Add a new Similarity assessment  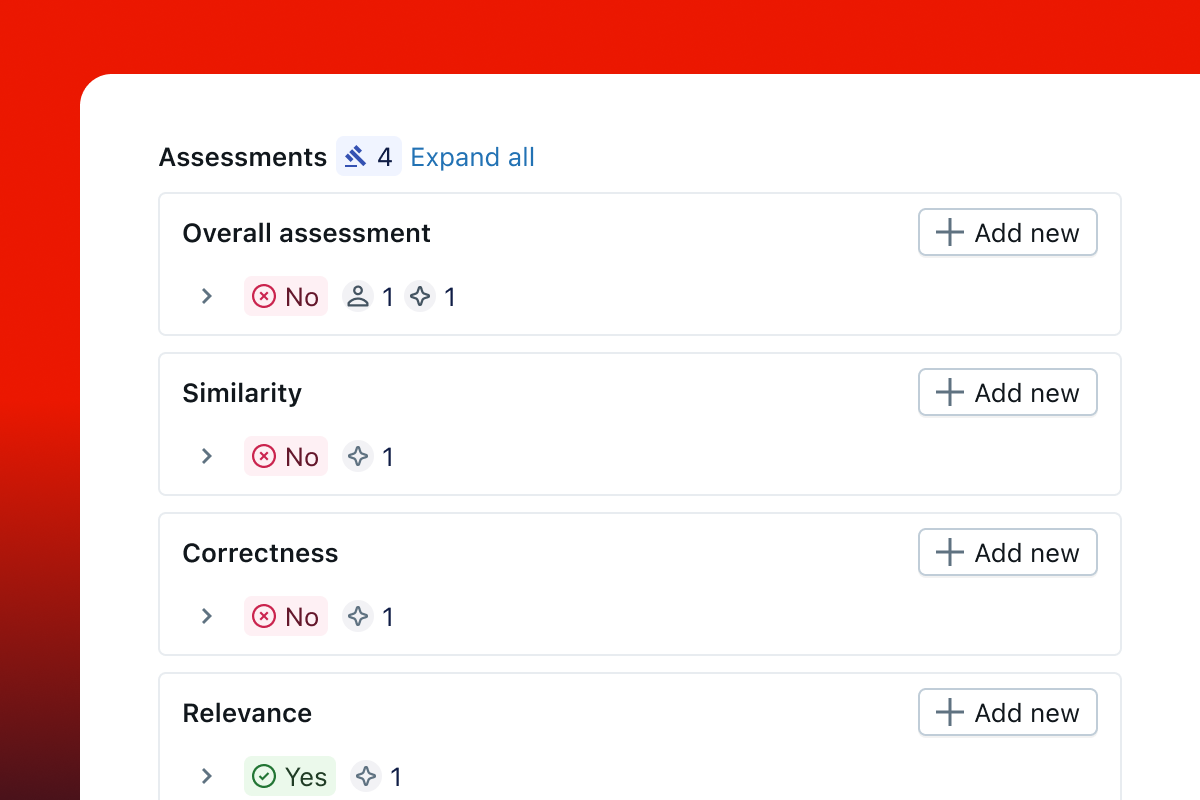[x=1007, y=392]
